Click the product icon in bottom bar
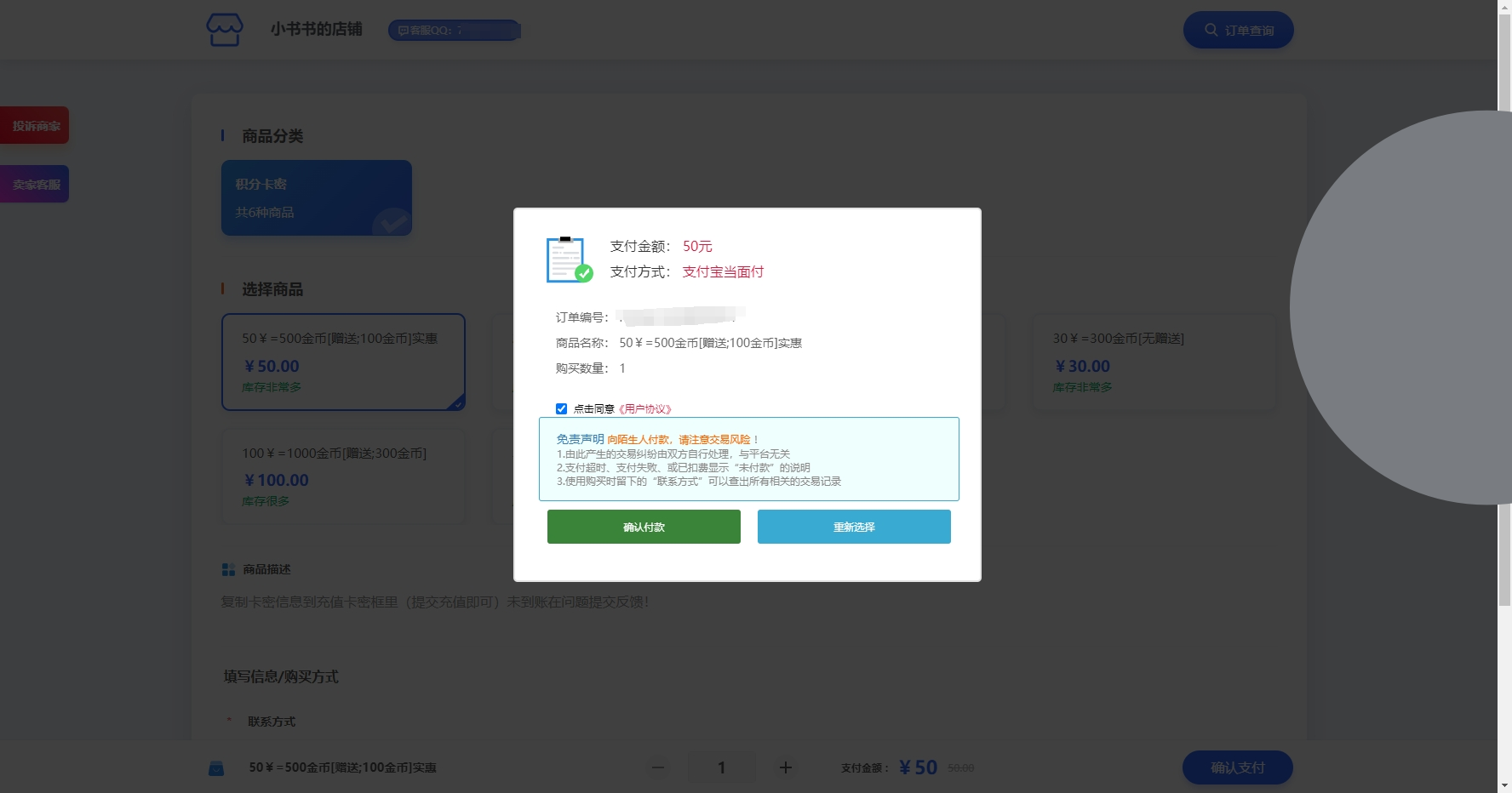Image resolution: width=1512 pixels, height=793 pixels. tap(216, 768)
